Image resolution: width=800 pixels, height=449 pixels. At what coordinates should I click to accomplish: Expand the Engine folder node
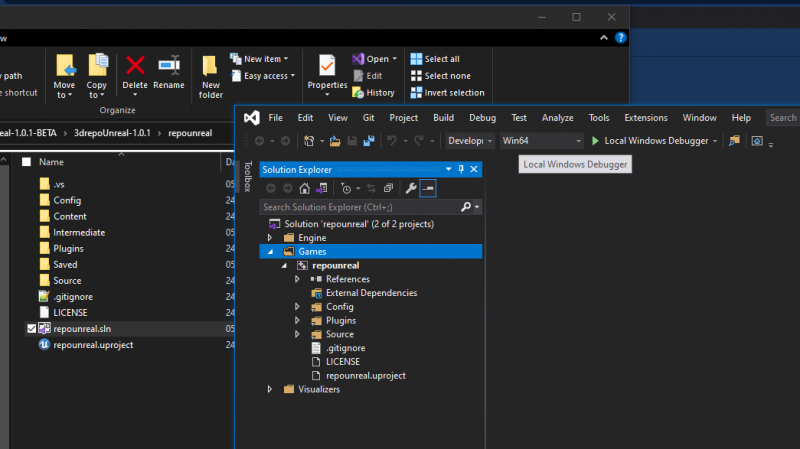(x=270, y=238)
